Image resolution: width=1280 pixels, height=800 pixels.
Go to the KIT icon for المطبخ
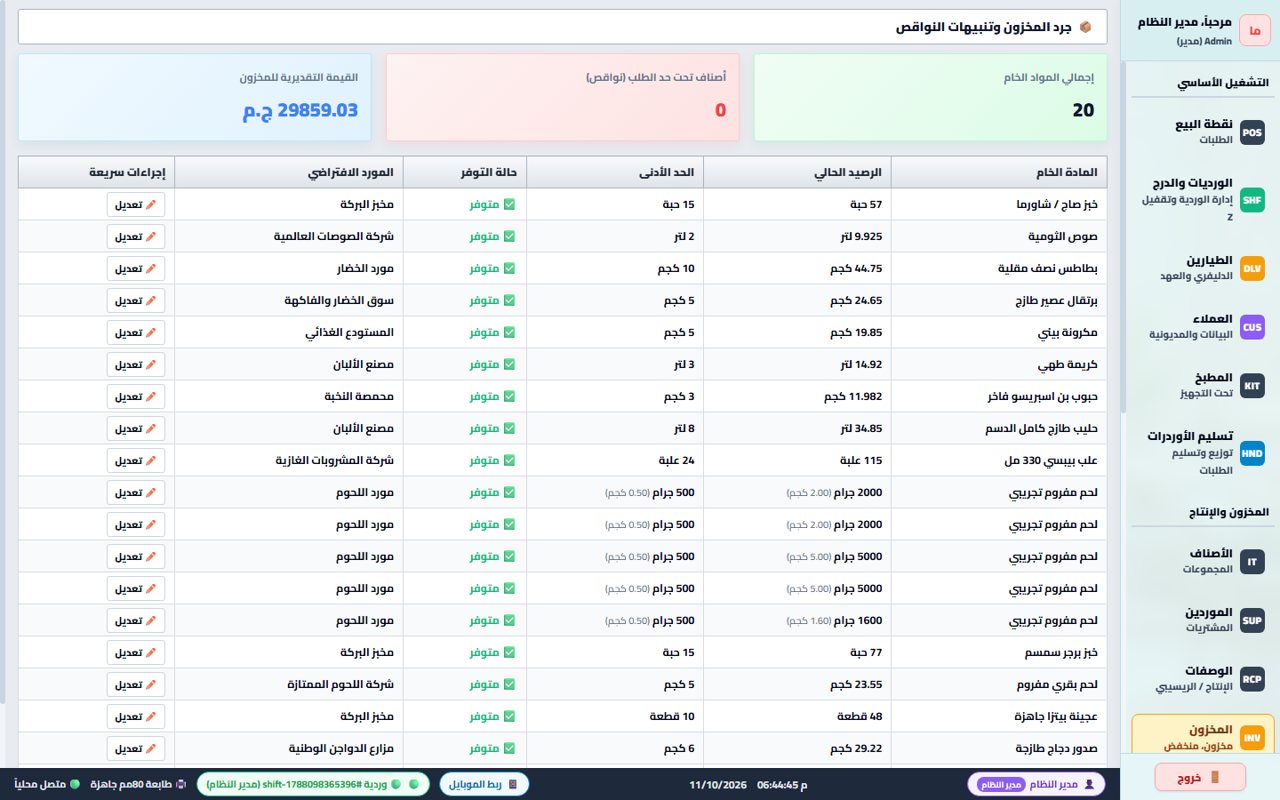click(1252, 386)
